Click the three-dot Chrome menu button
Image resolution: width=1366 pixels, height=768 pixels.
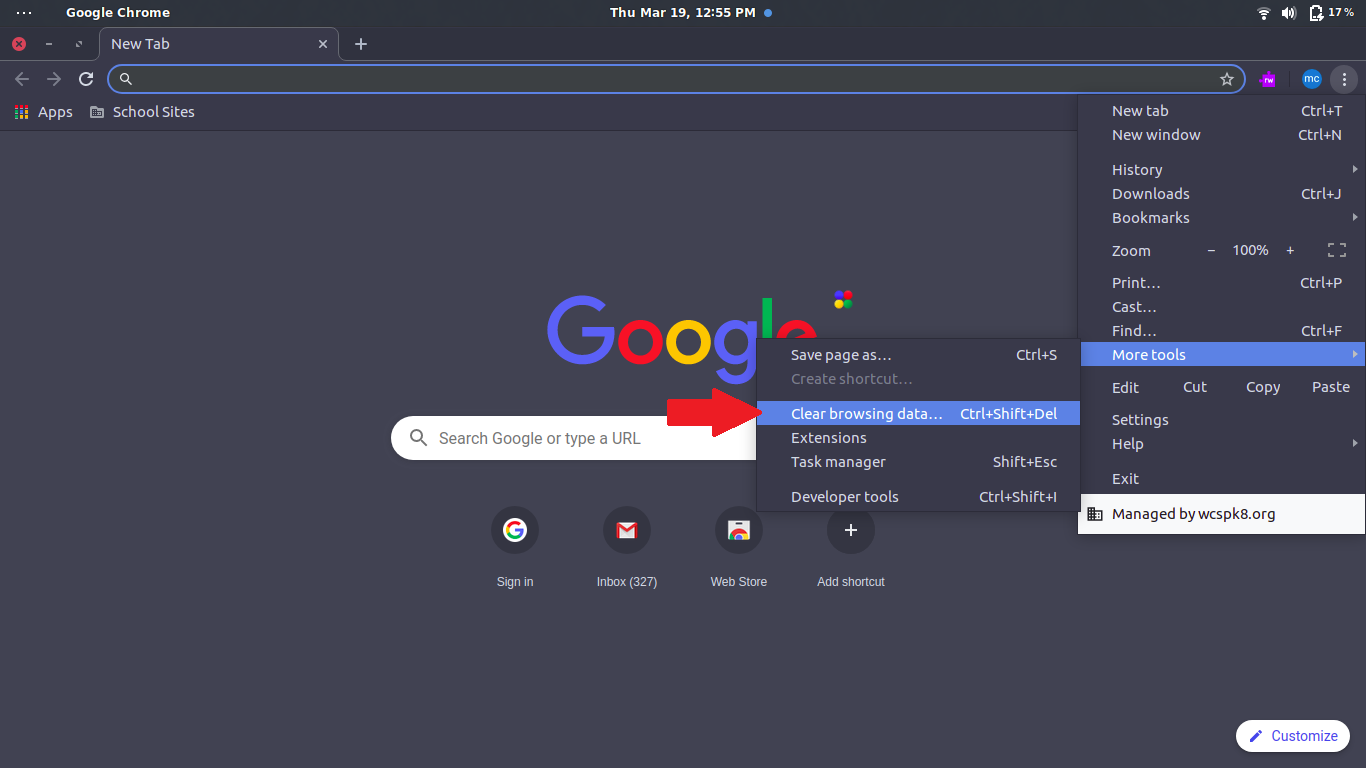(x=1345, y=79)
